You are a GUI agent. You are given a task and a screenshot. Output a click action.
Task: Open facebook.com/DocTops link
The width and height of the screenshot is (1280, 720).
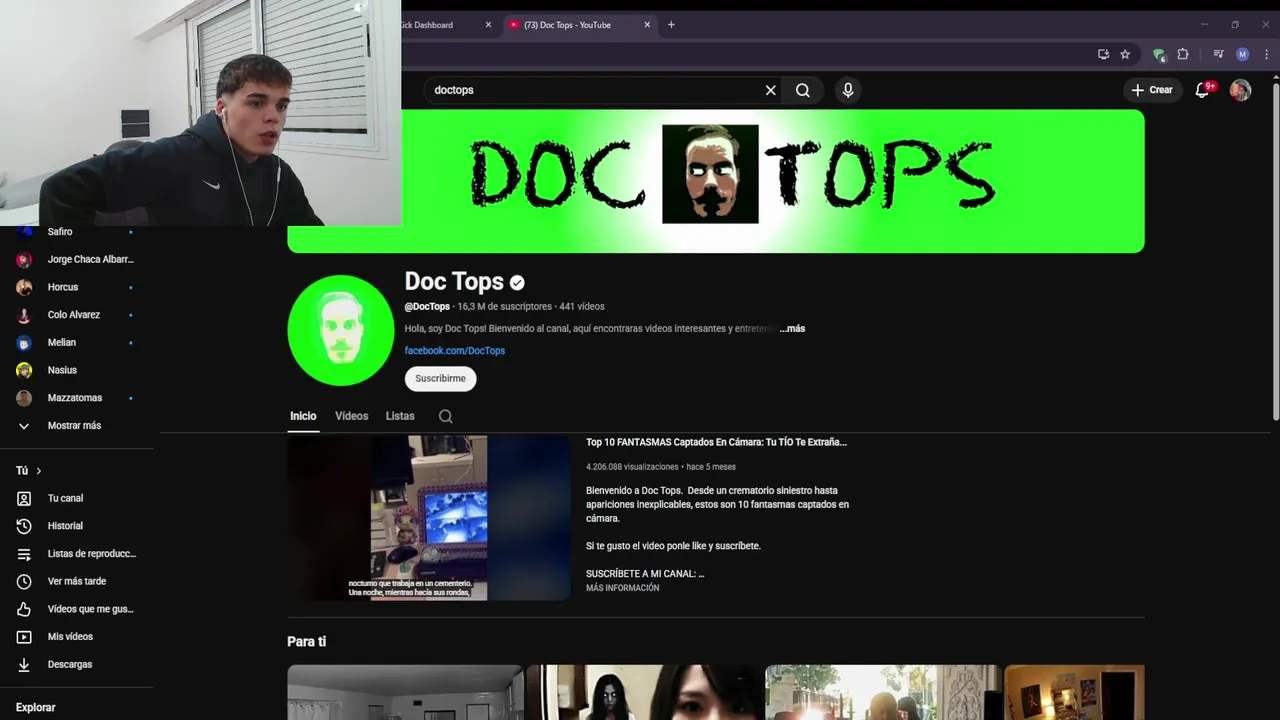(x=454, y=350)
